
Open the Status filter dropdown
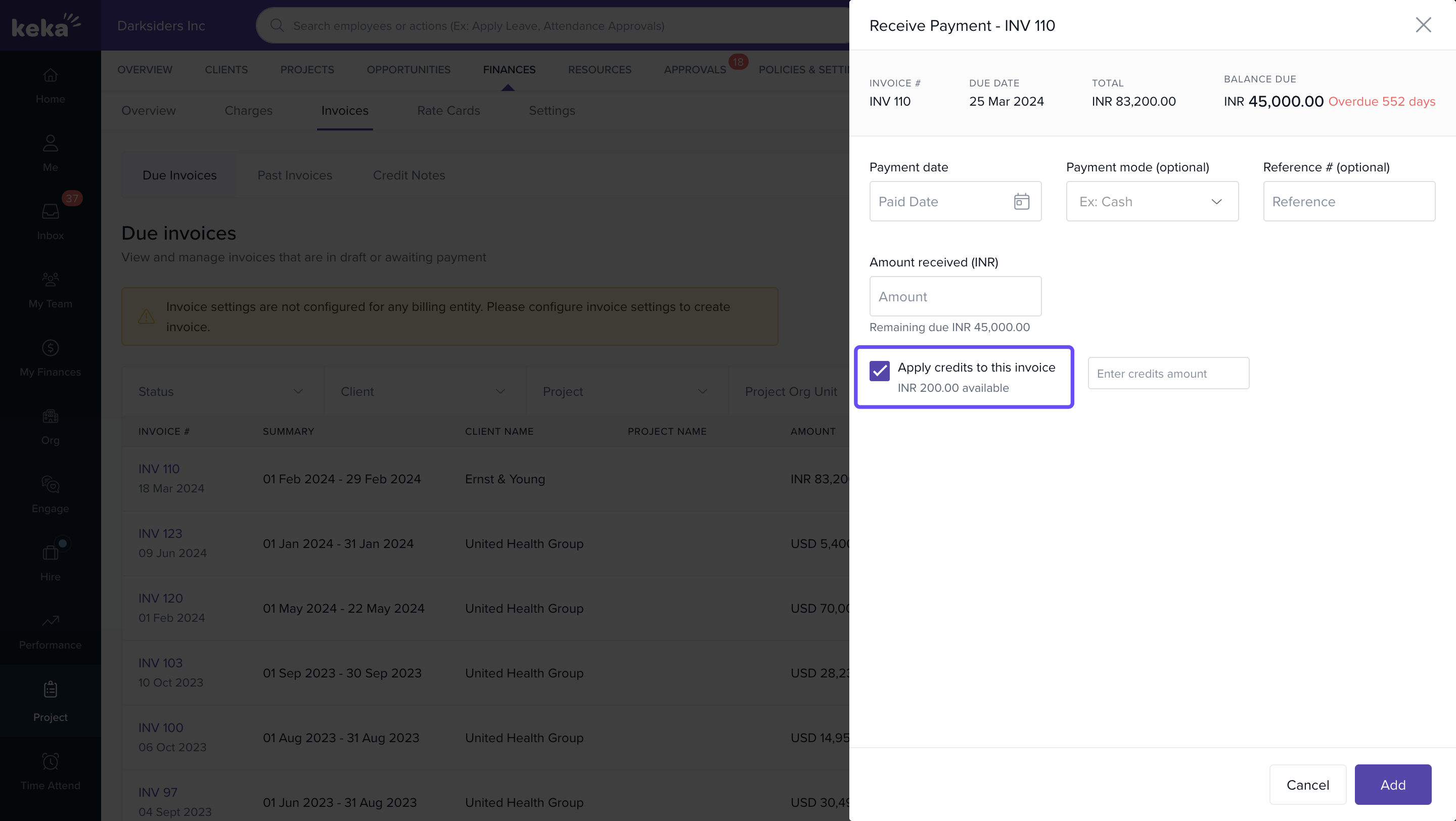point(221,392)
